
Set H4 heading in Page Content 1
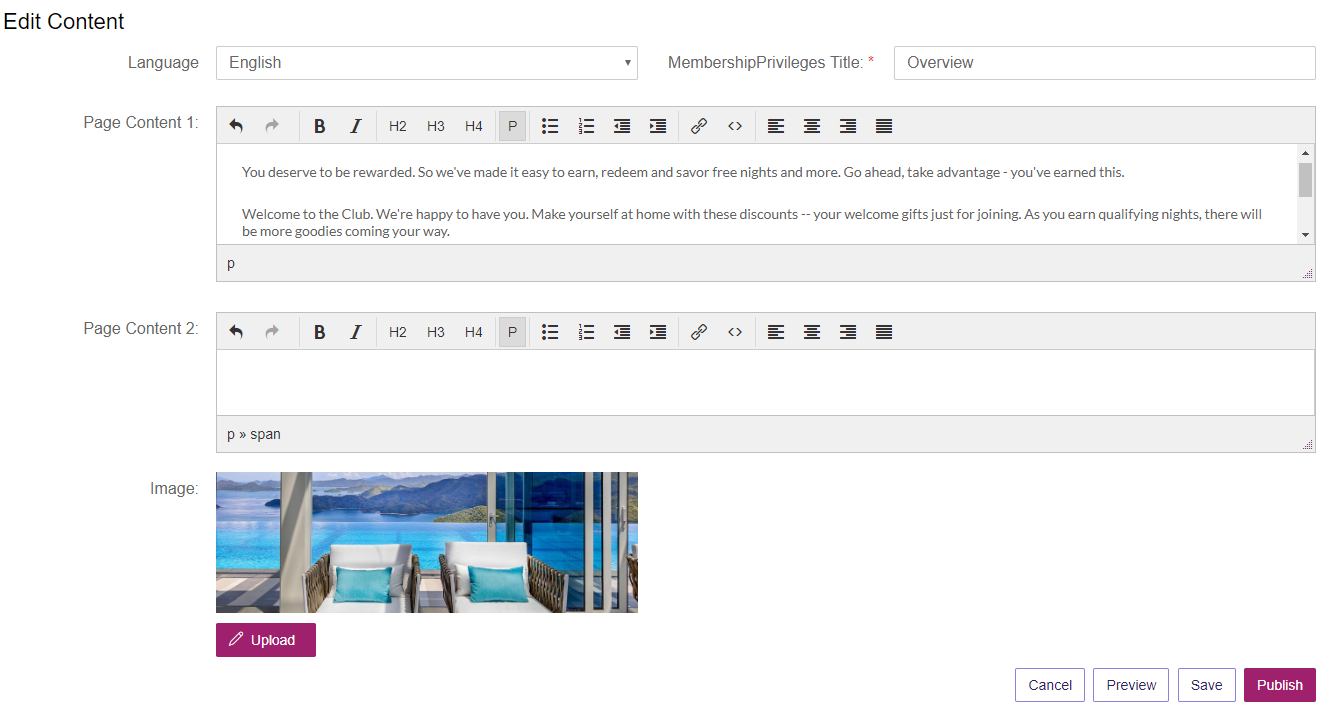[x=474, y=126]
